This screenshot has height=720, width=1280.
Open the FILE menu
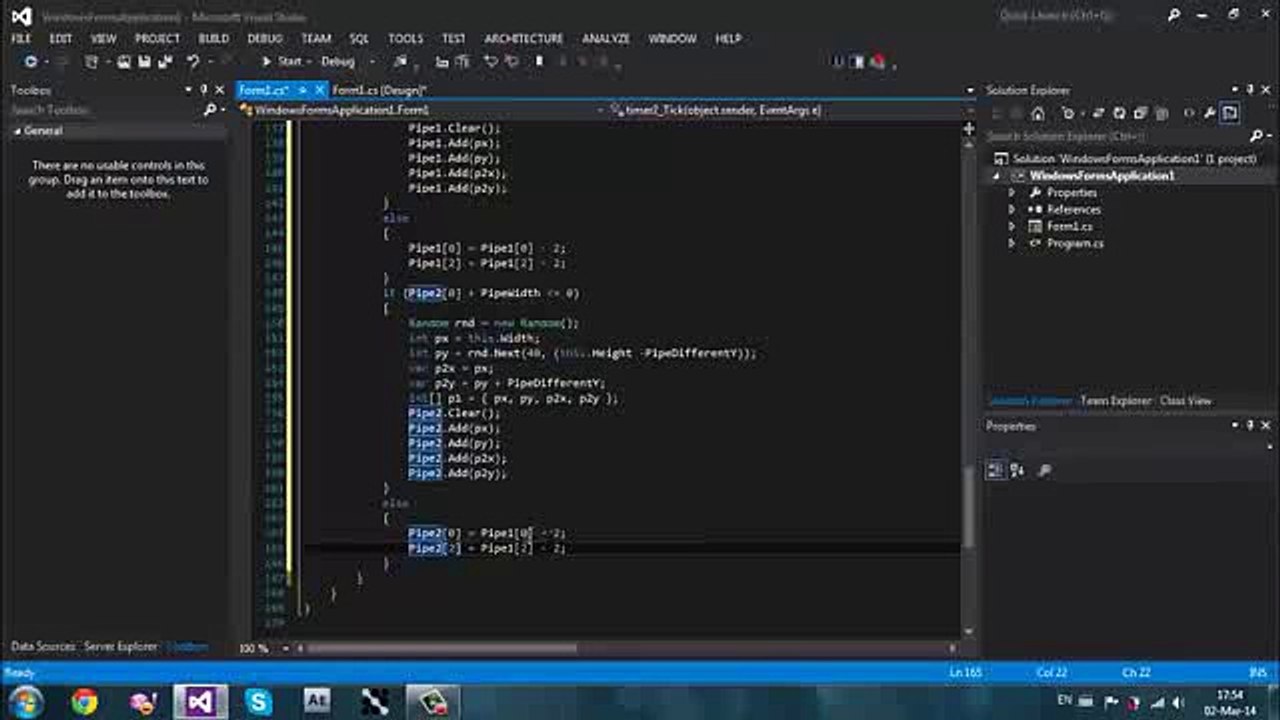[x=21, y=38]
